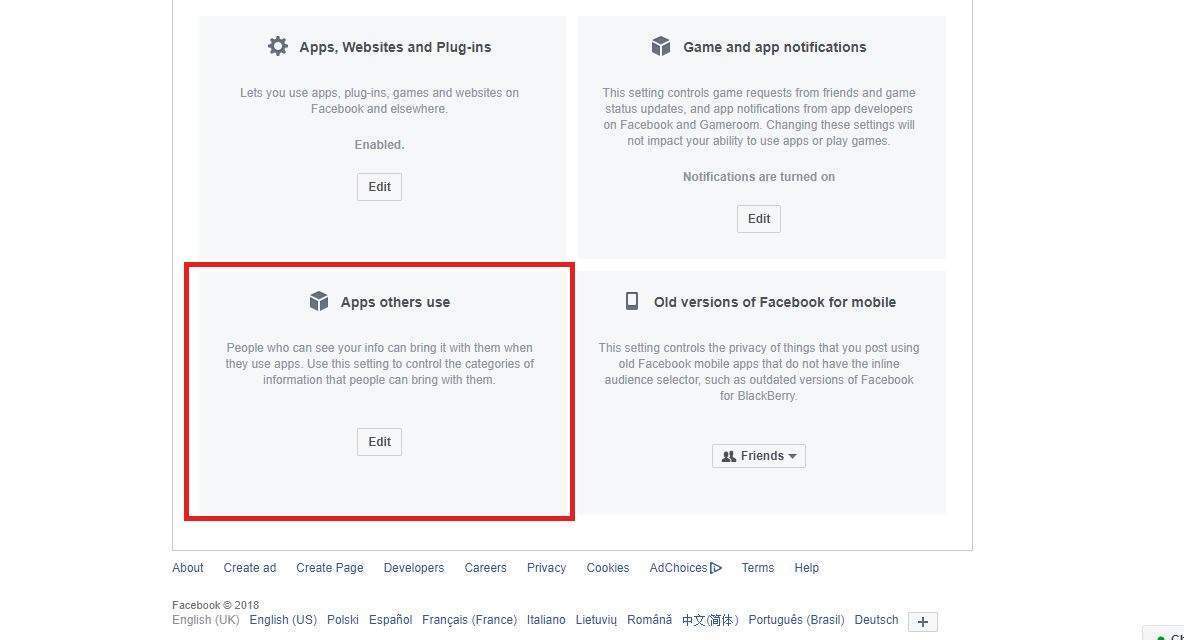Viewport: 1184px width, 640px height.
Task: Select Français (France) language
Action: click(x=470, y=620)
